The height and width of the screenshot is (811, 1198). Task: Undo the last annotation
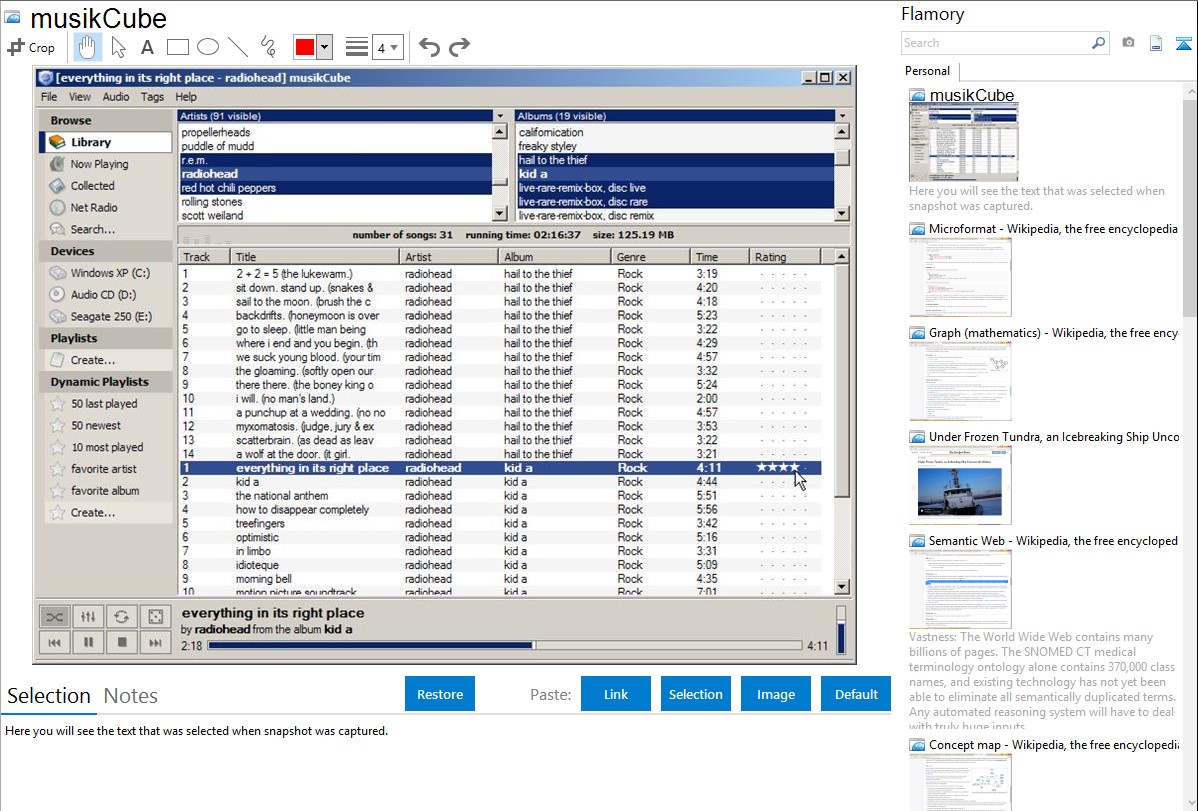429,47
